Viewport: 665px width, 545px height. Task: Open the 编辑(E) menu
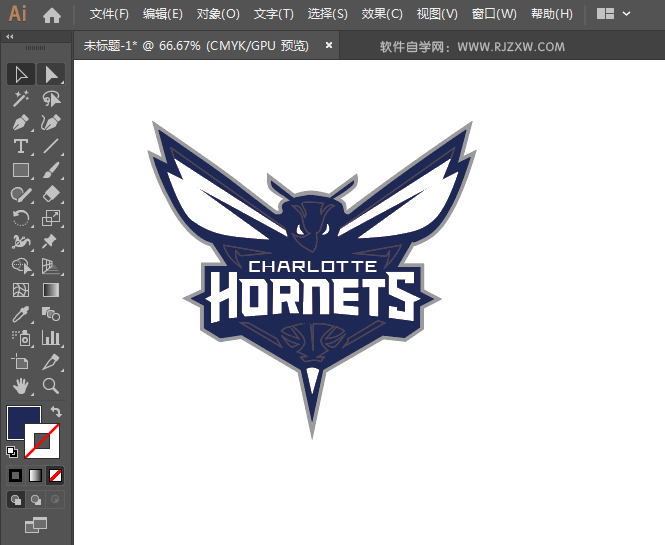click(163, 14)
